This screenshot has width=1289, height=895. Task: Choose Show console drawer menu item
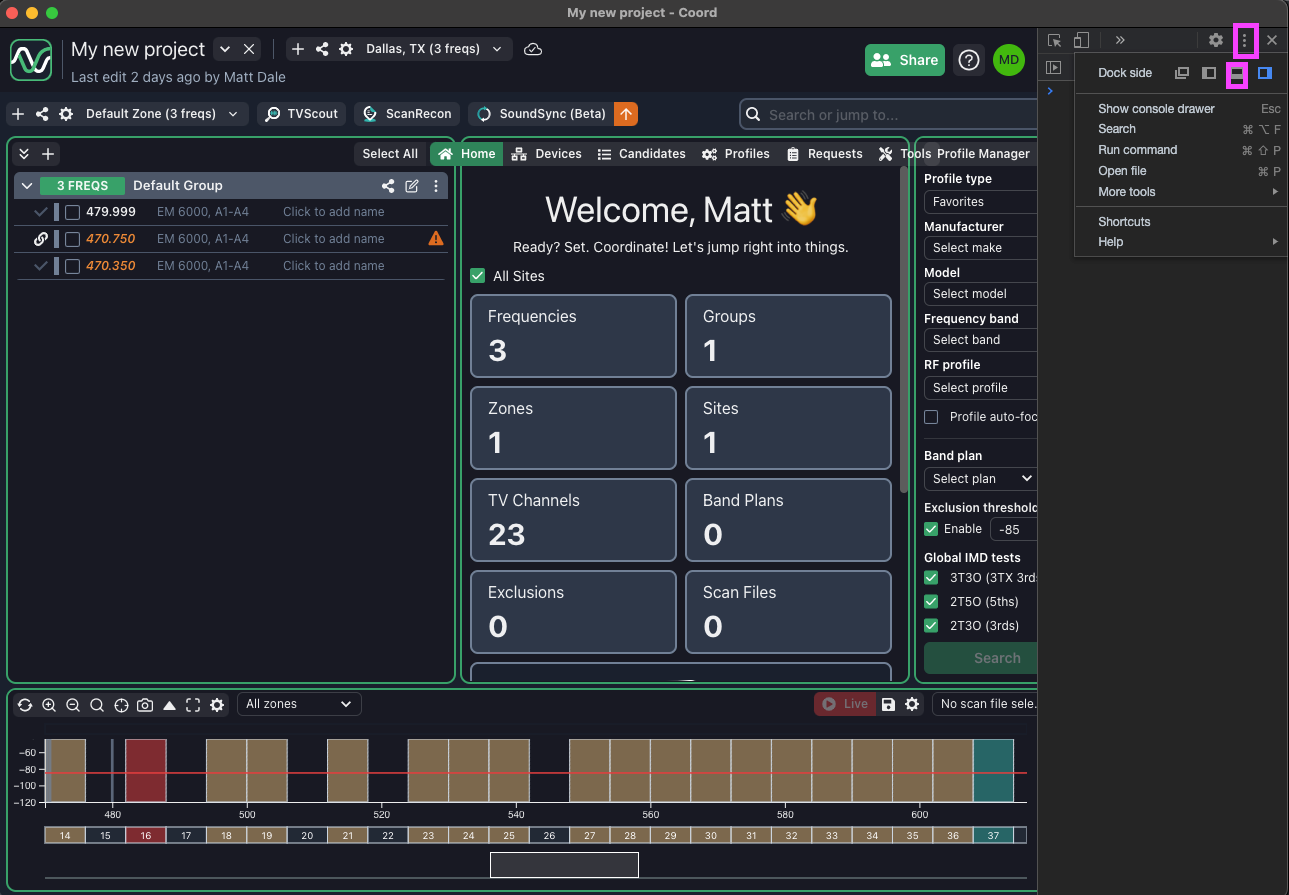1156,109
